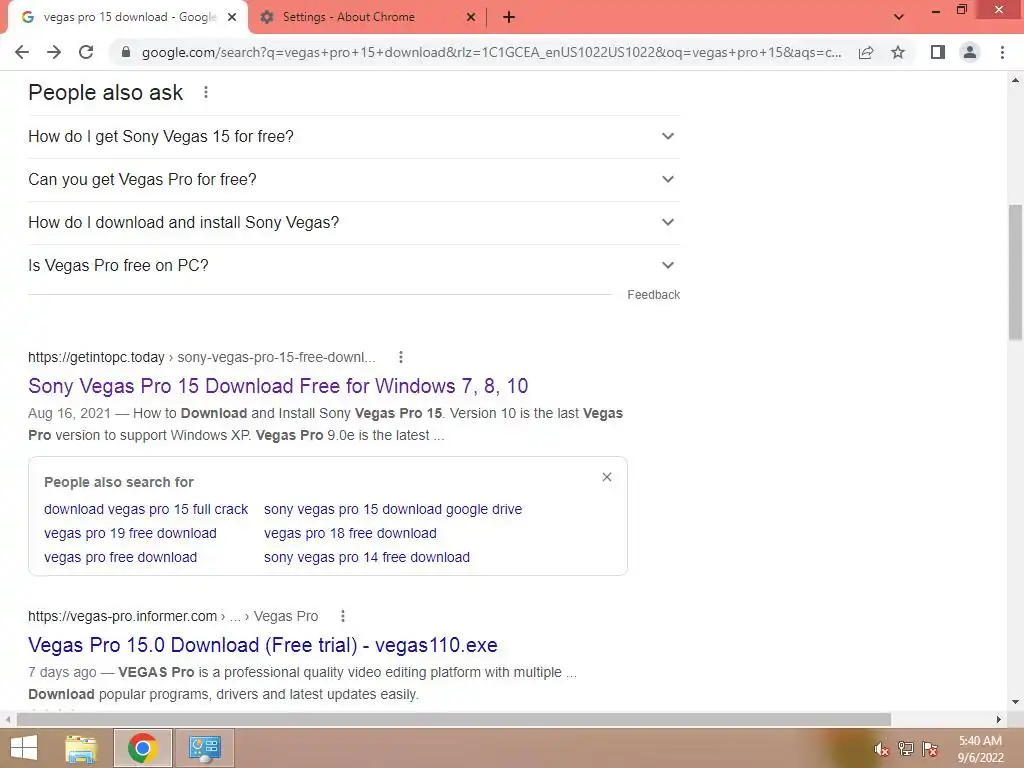
Task: Go back to the previous page
Action: [x=22, y=52]
